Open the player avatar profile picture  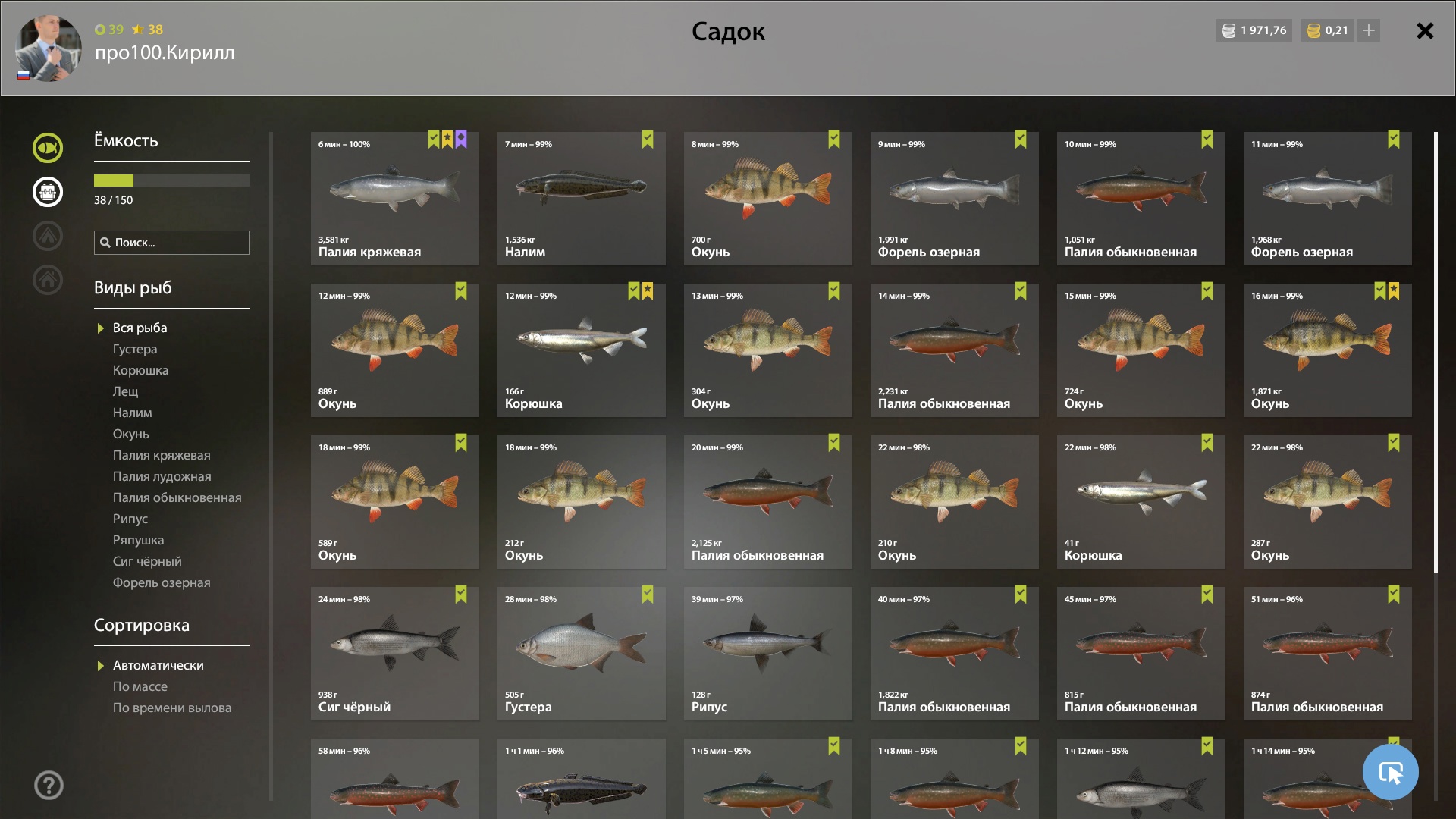coord(48,49)
